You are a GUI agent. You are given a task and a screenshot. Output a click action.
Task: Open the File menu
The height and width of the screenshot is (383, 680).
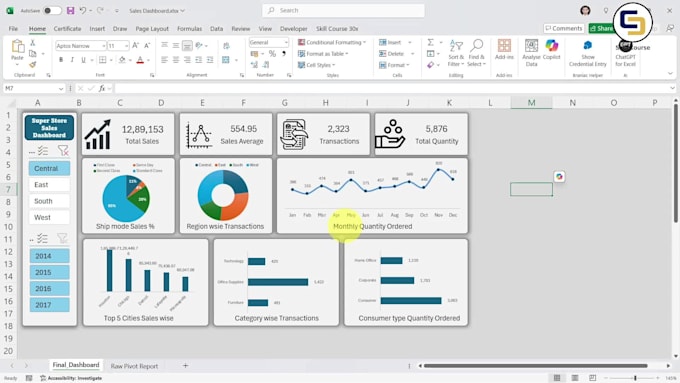[13, 29]
